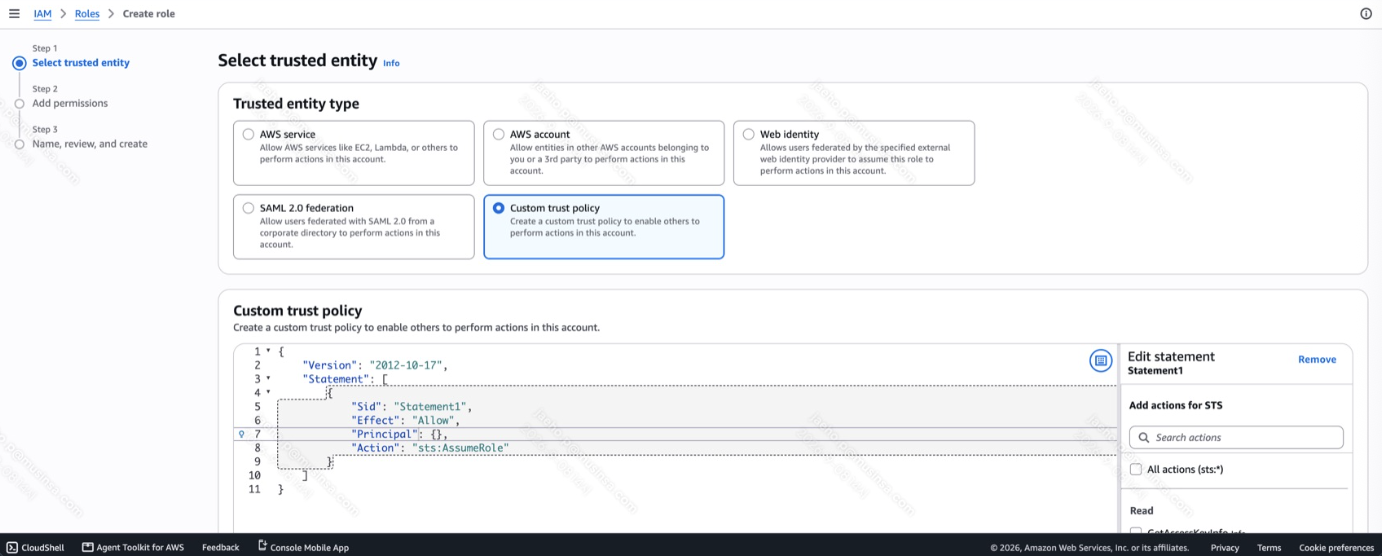Click the Console Mobile App icon
Image resolution: width=1382 pixels, height=556 pixels.
[x=263, y=546]
